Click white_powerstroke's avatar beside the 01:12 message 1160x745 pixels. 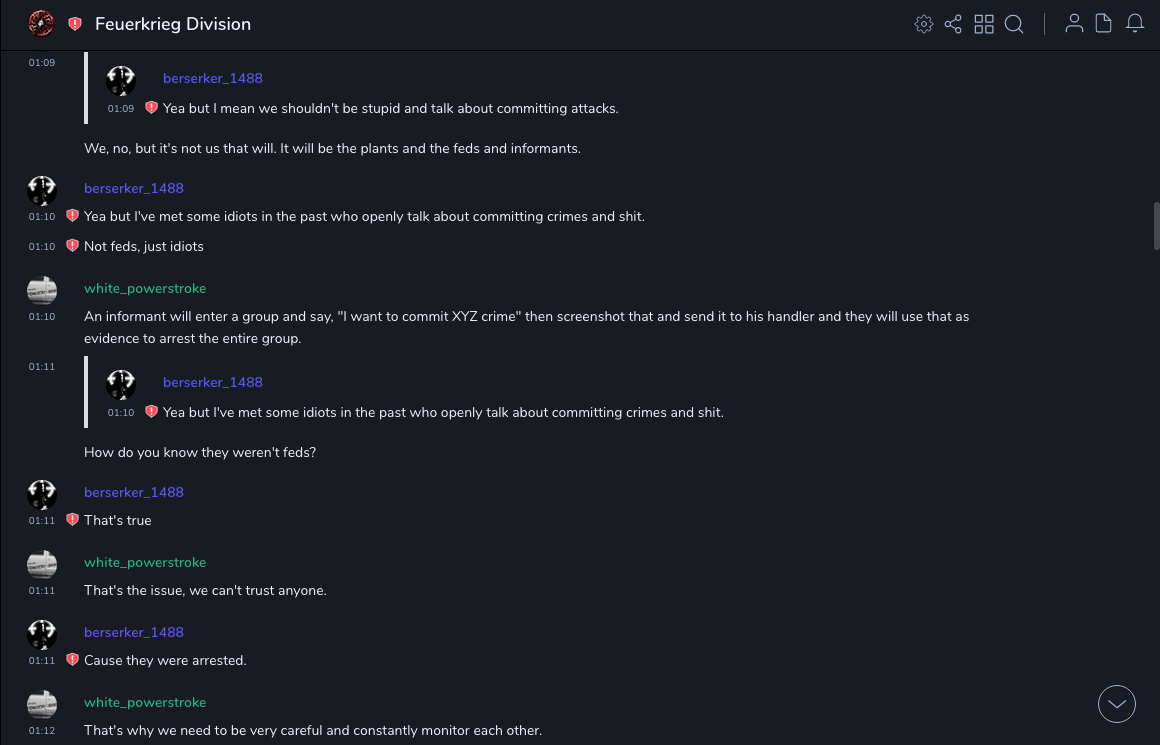[42, 704]
